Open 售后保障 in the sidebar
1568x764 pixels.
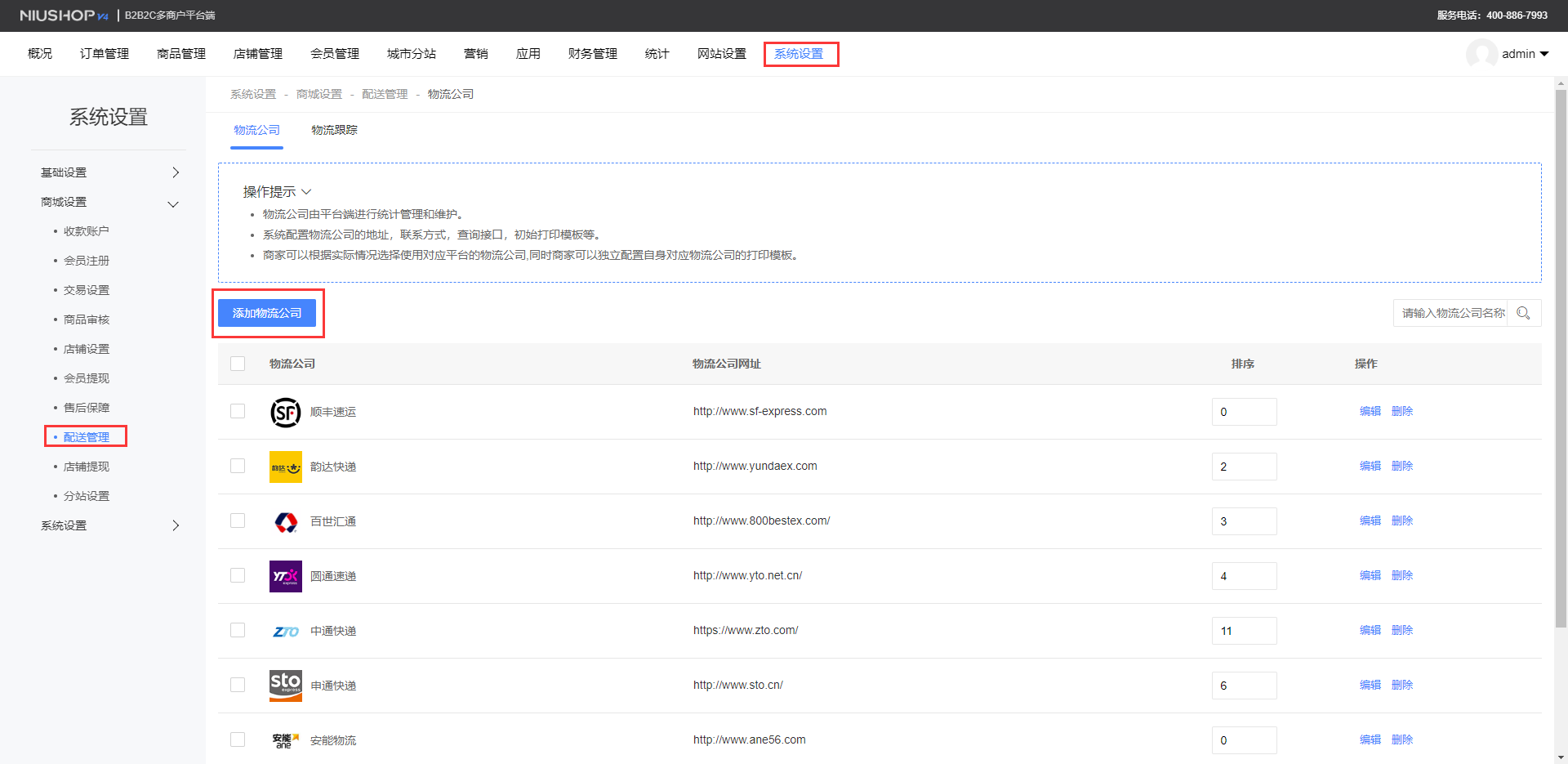click(87, 408)
